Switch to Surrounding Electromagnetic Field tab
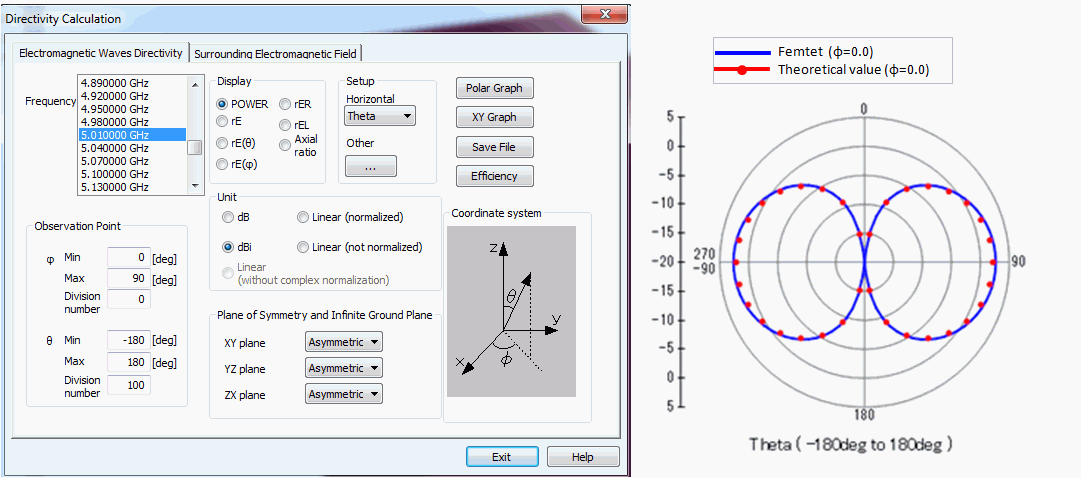The image size is (1081, 478). (x=276, y=53)
